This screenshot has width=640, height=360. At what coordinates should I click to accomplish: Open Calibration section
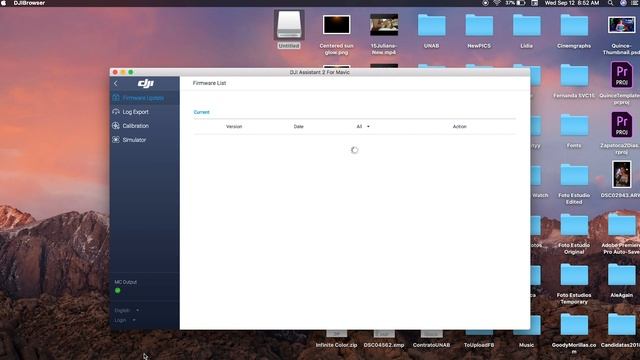tap(144, 126)
